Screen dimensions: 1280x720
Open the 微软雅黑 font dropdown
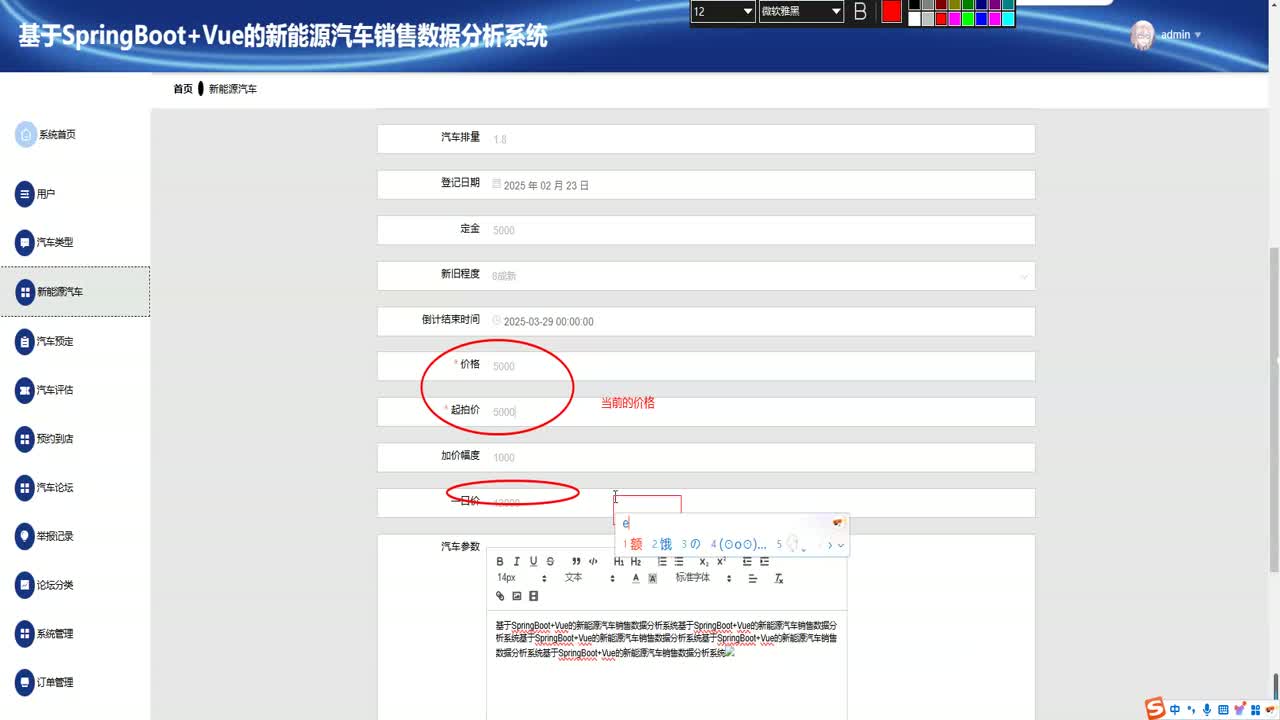click(801, 12)
